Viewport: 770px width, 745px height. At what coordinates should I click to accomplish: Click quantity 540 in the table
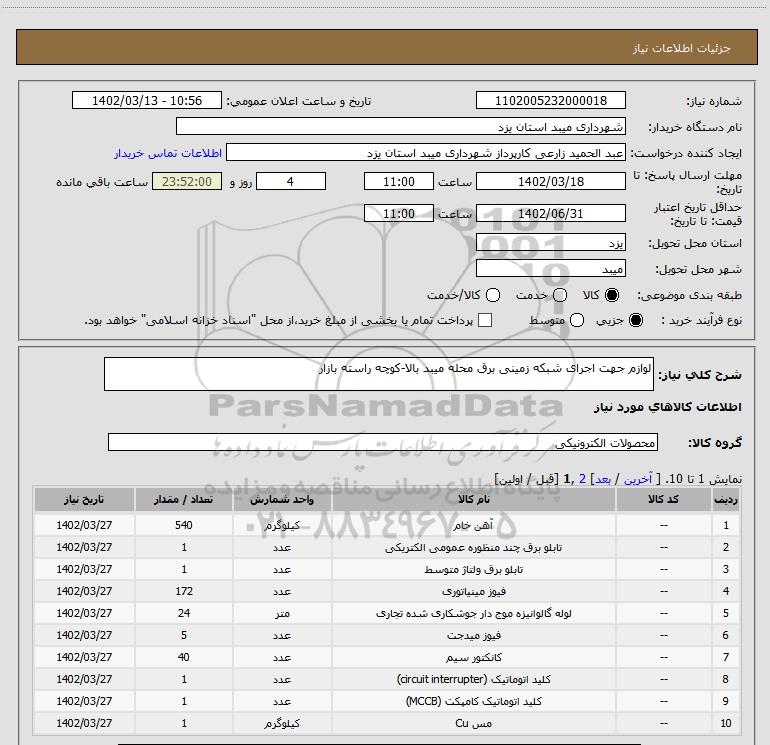pos(184,525)
